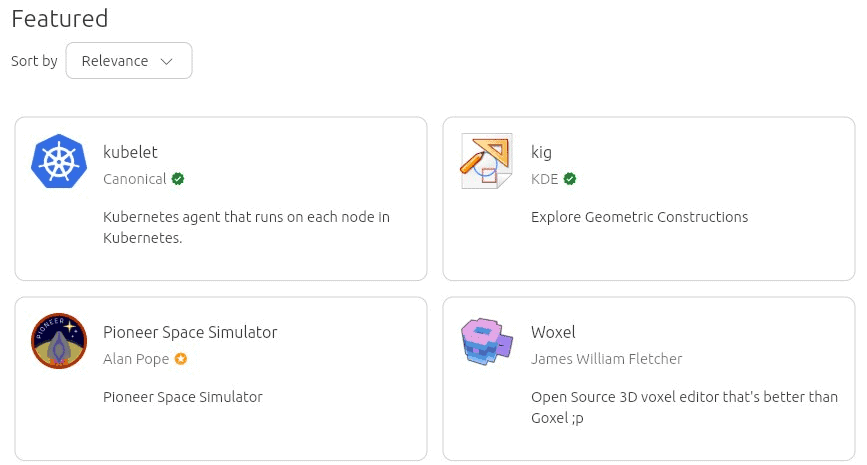867x465 pixels.
Task: Click KDE's green verified badge
Action: 570,179
